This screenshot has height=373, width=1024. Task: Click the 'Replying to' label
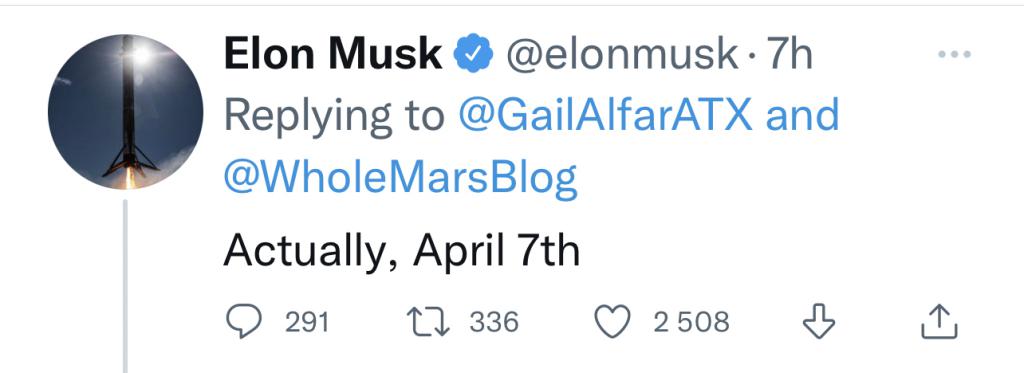(x=334, y=117)
